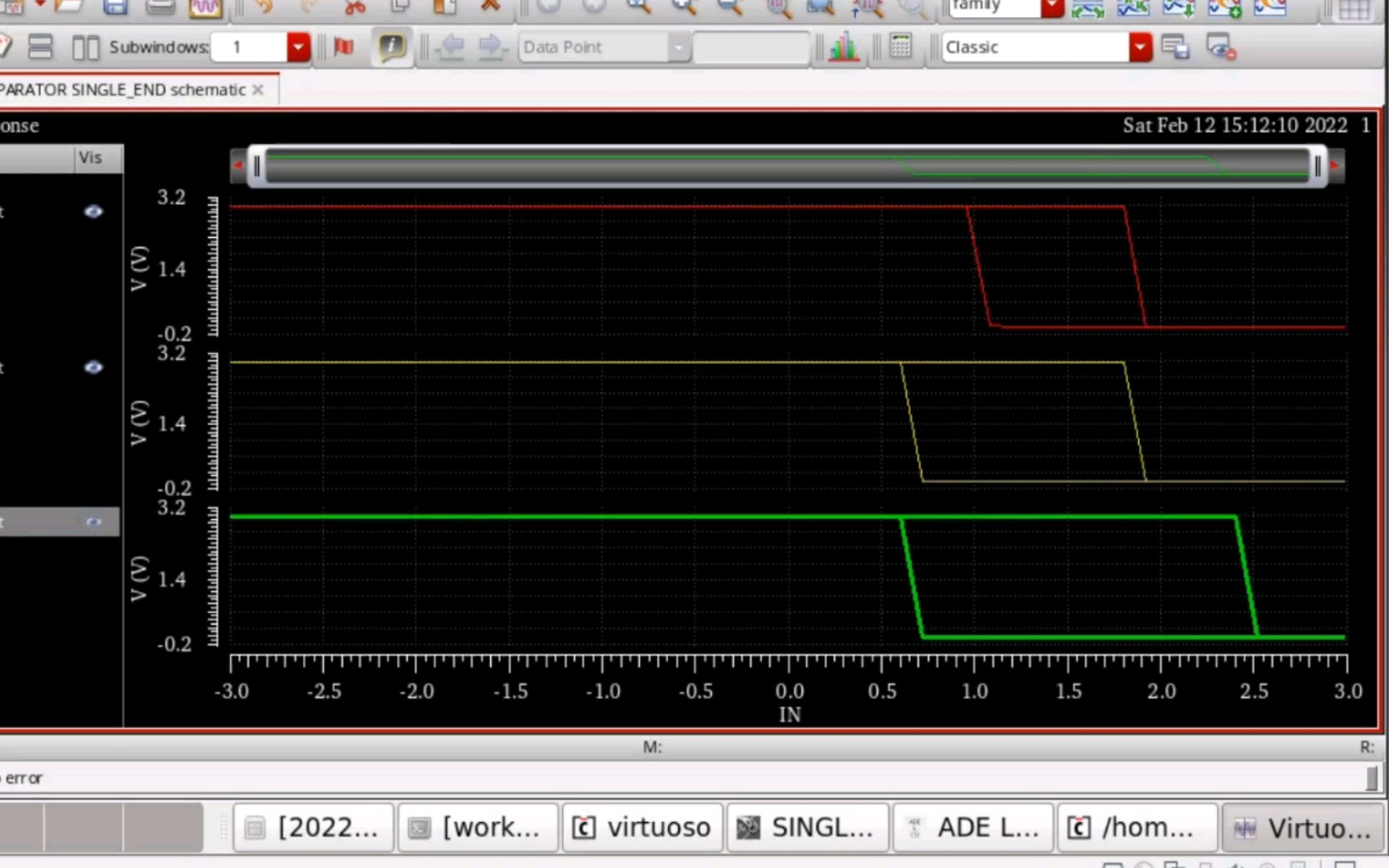Click the save workspace icon beside Classic
Image resolution: width=1389 pixels, height=868 pixels.
1175,47
